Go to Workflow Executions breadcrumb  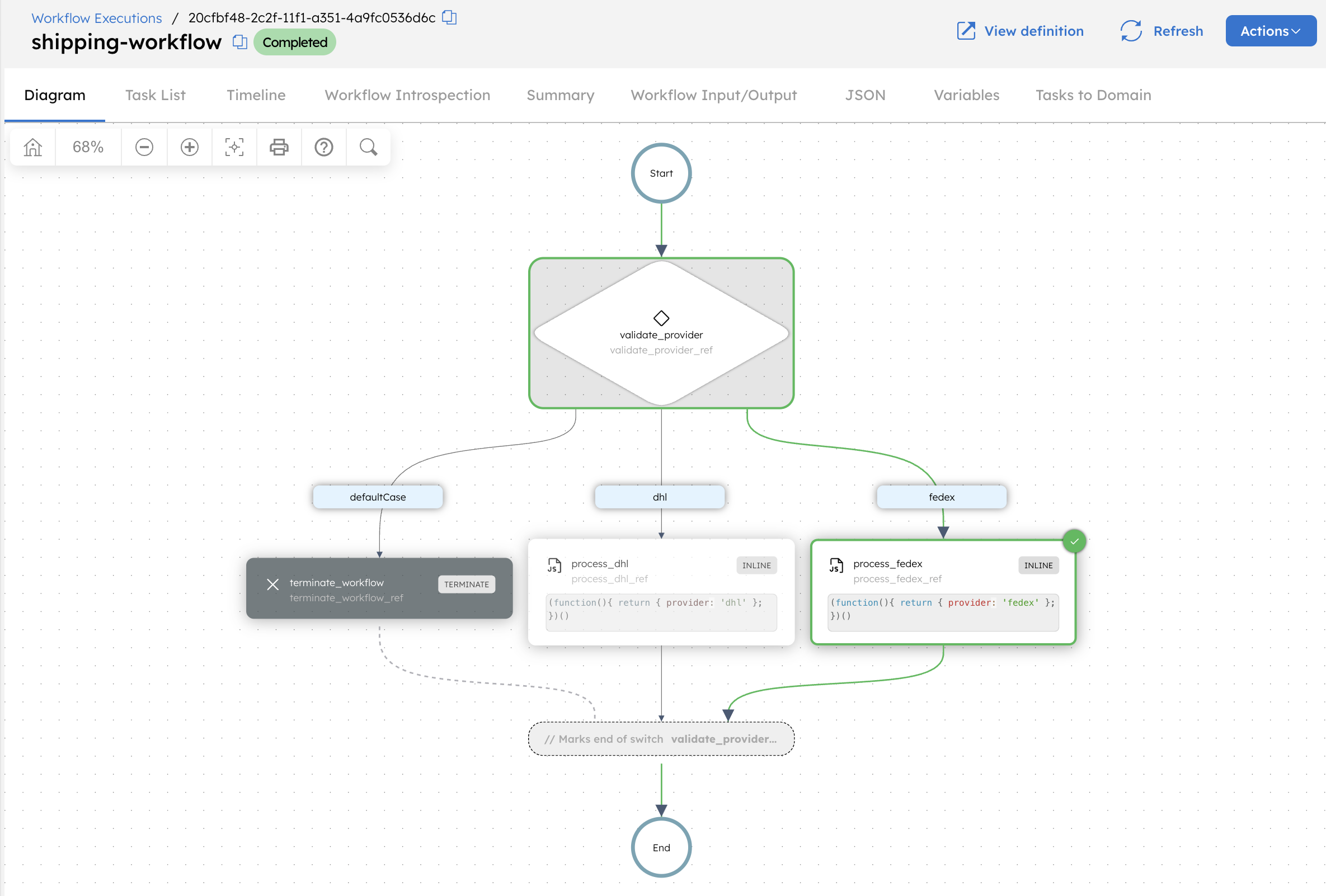96,18
